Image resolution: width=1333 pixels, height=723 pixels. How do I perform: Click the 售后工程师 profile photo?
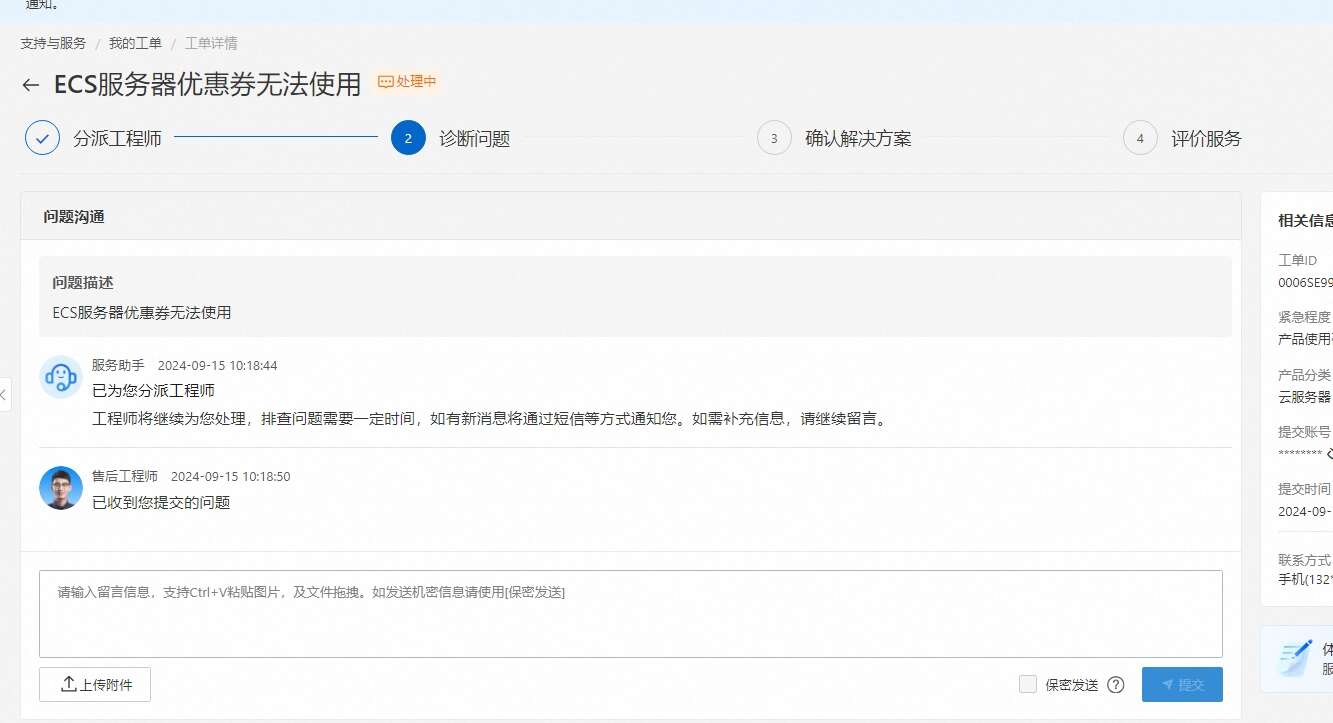60,488
